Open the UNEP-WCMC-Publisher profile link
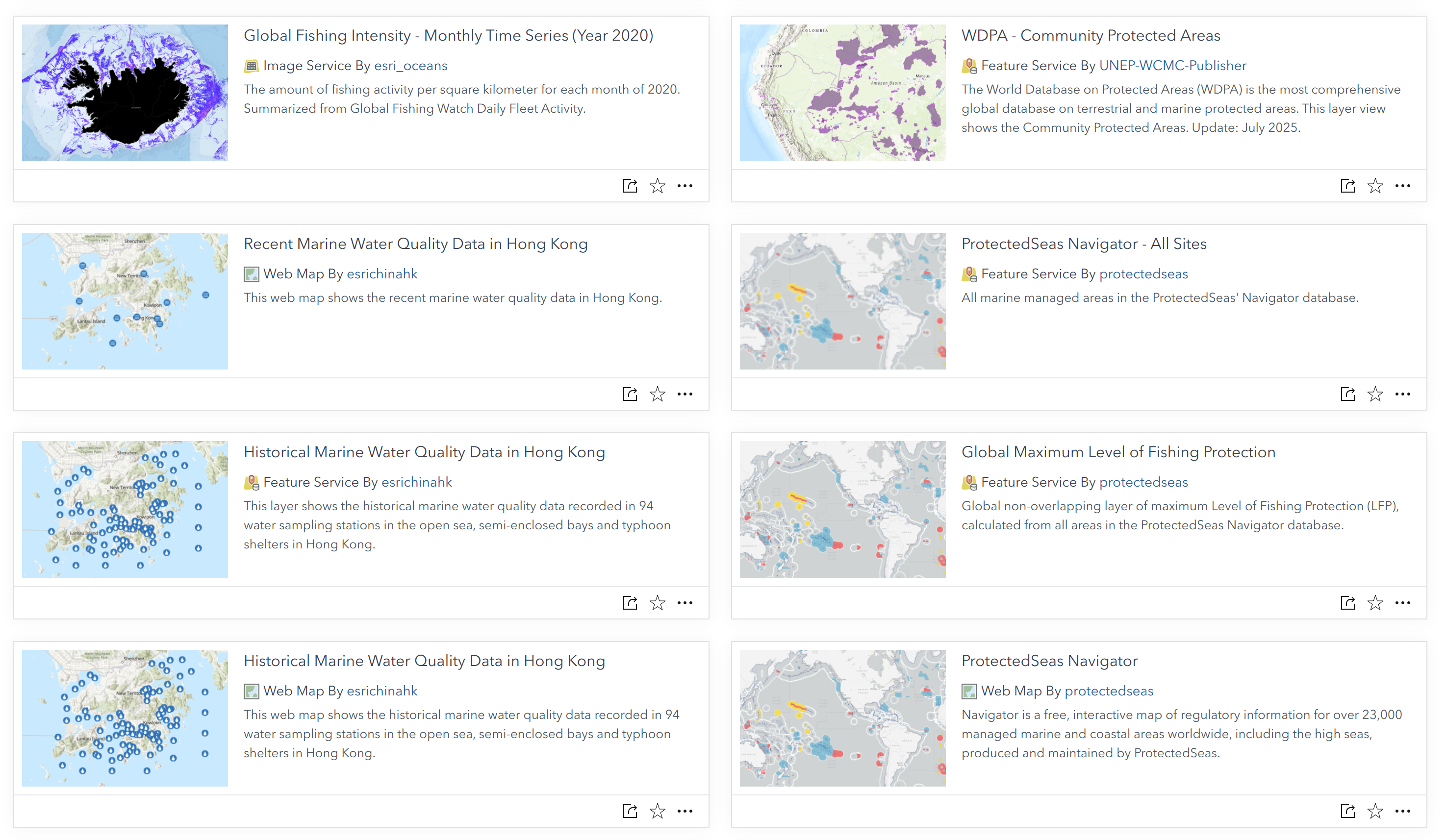Viewport: 1446px width, 840px height. (x=1172, y=65)
